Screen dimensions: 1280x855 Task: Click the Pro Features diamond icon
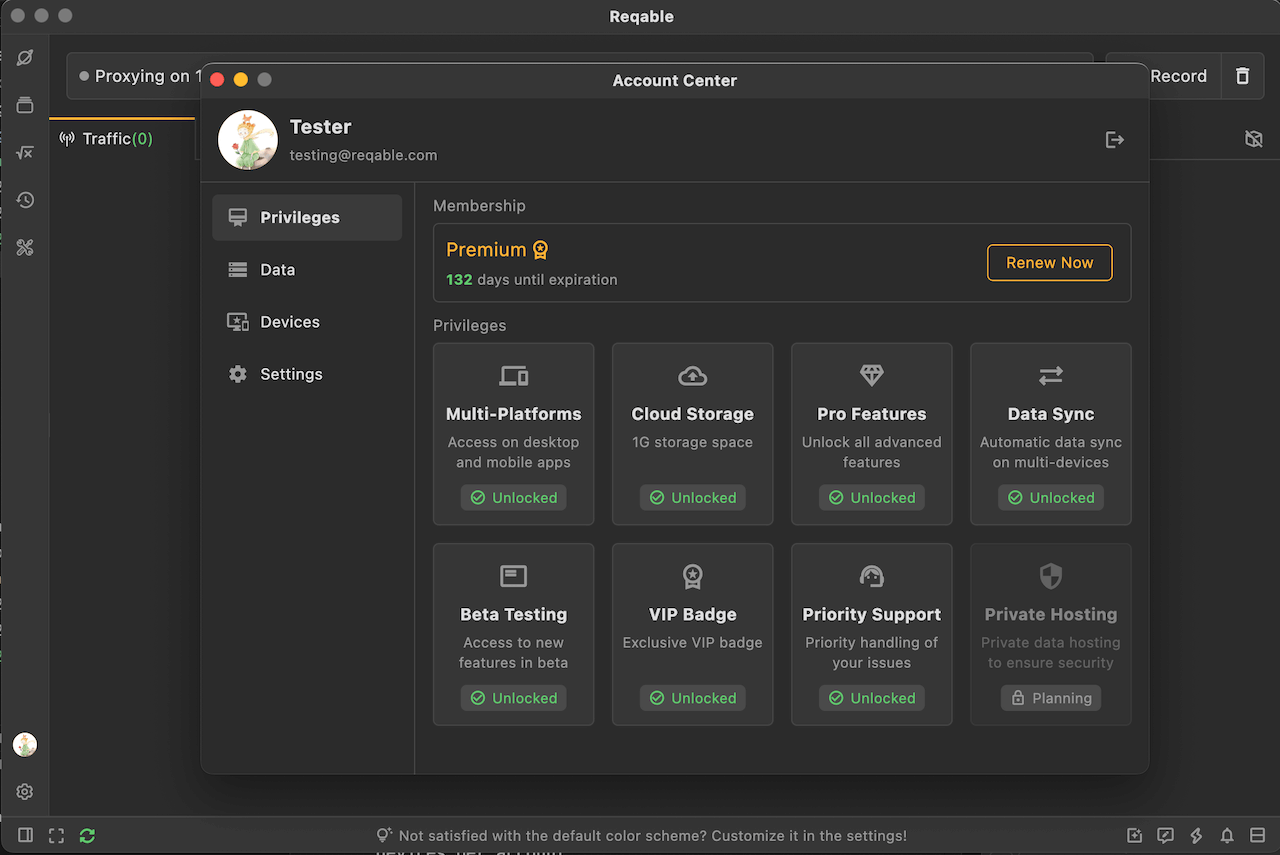[x=871, y=376]
